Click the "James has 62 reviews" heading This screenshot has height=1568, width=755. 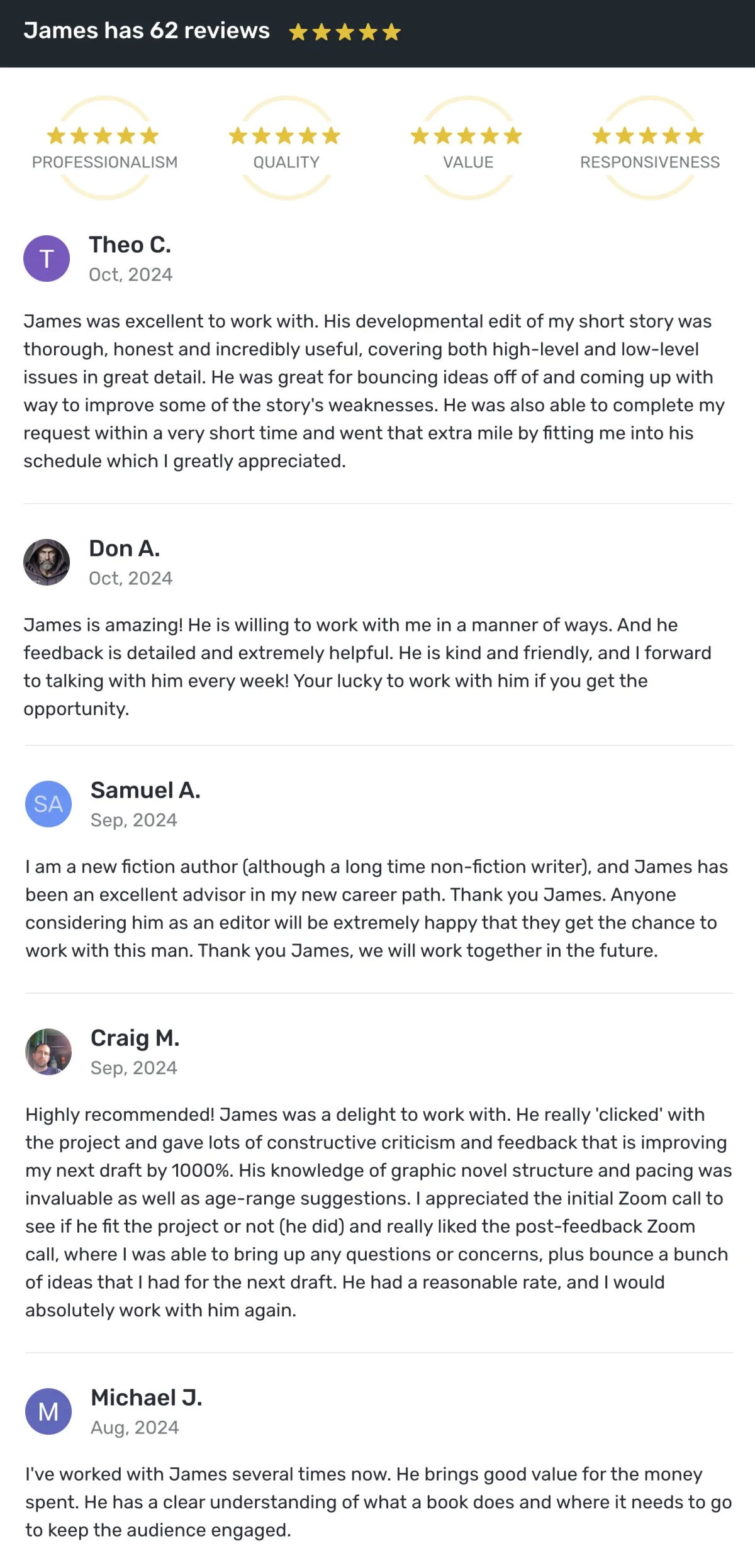point(147,31)
